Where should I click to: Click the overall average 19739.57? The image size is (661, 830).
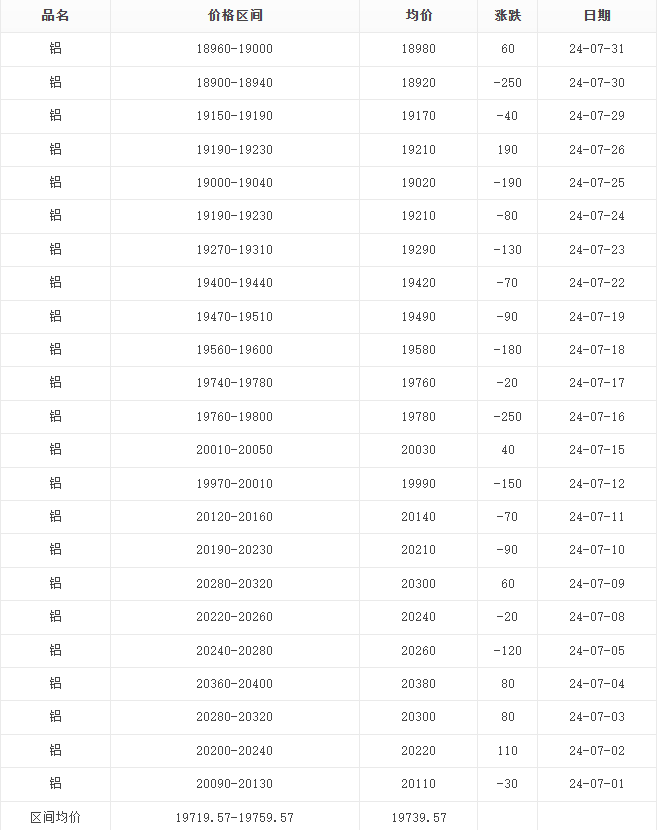click(x=418, y=818)
